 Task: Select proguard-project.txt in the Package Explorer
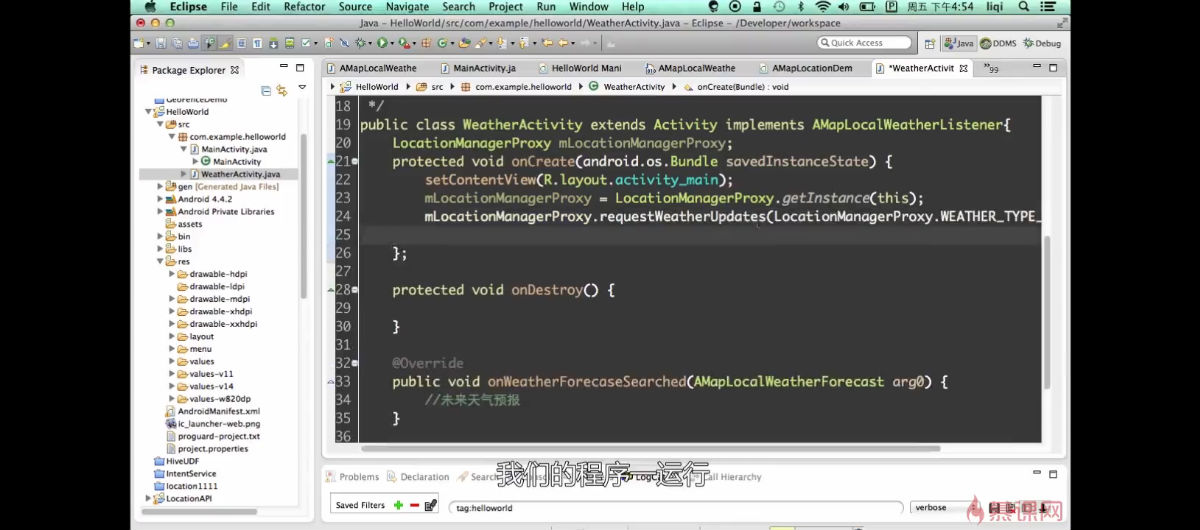(x=212, y=436)
